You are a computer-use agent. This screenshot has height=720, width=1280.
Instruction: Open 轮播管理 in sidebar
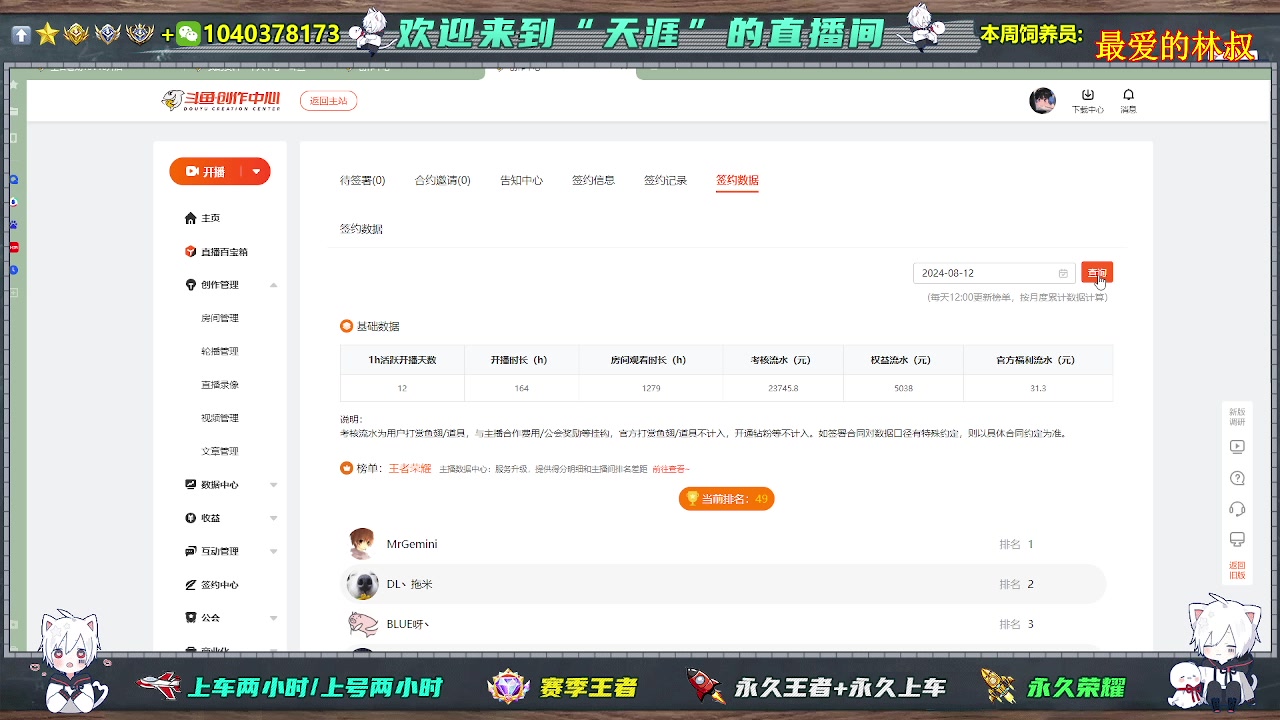(x=220, y=351)
